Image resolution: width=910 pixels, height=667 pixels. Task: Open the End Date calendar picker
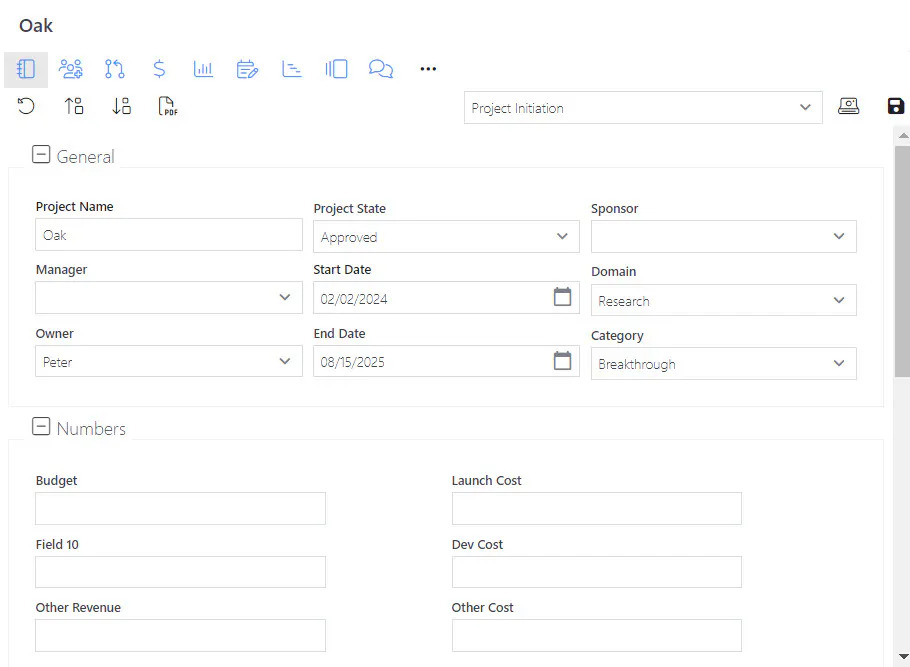click(562, 361)
